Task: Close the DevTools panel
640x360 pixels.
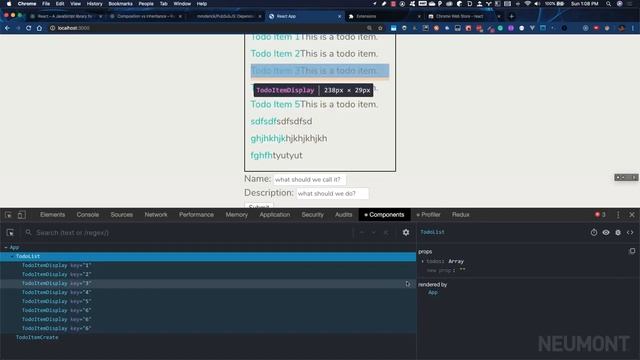Action: pos(632,215)
